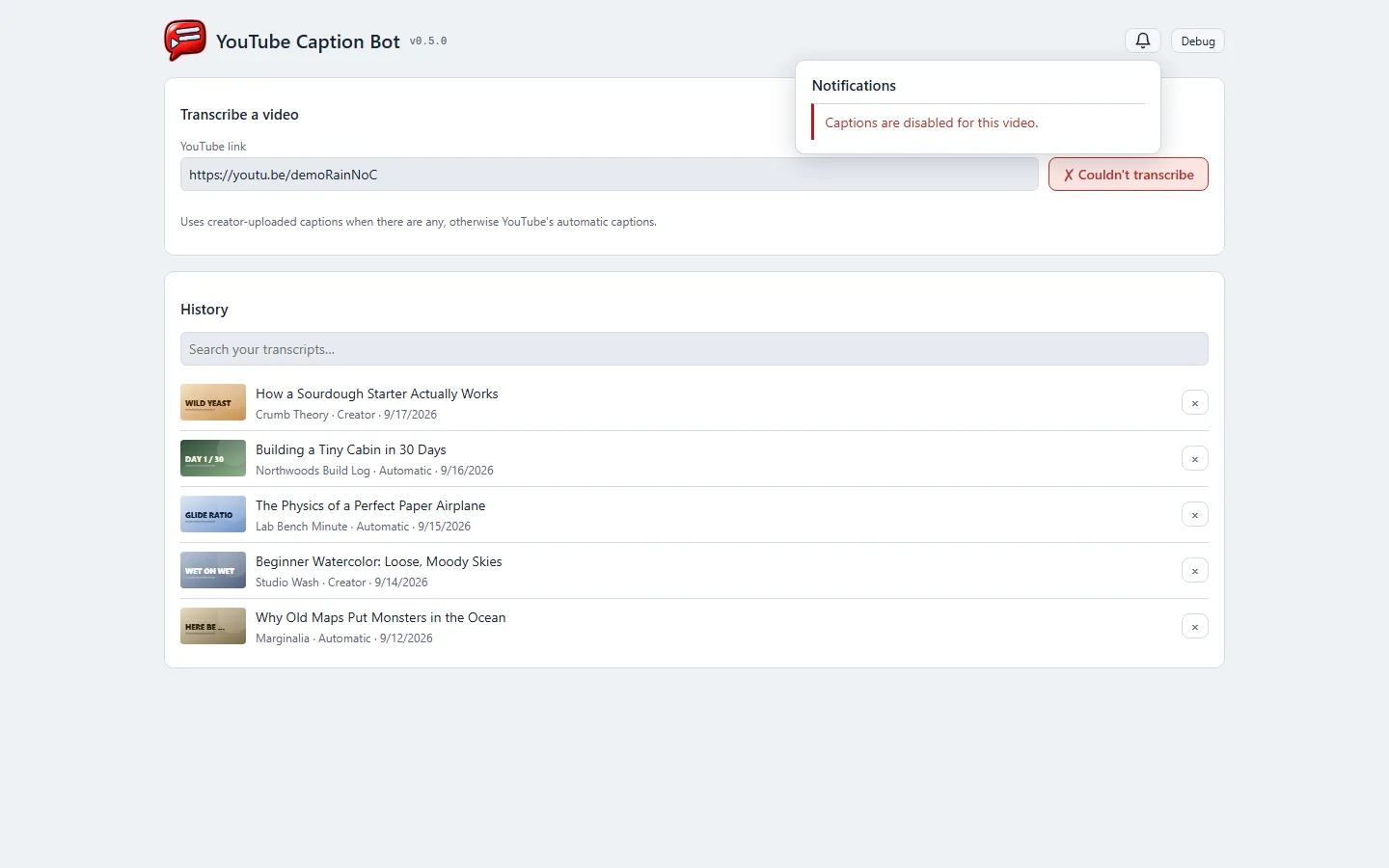
Task: Open the GLIDE RATIO thumbnail
Action: point(213,514)
